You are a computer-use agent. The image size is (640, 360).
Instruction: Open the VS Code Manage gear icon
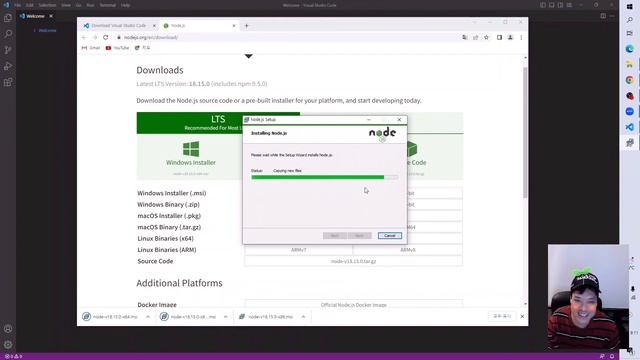coord(8,344)
